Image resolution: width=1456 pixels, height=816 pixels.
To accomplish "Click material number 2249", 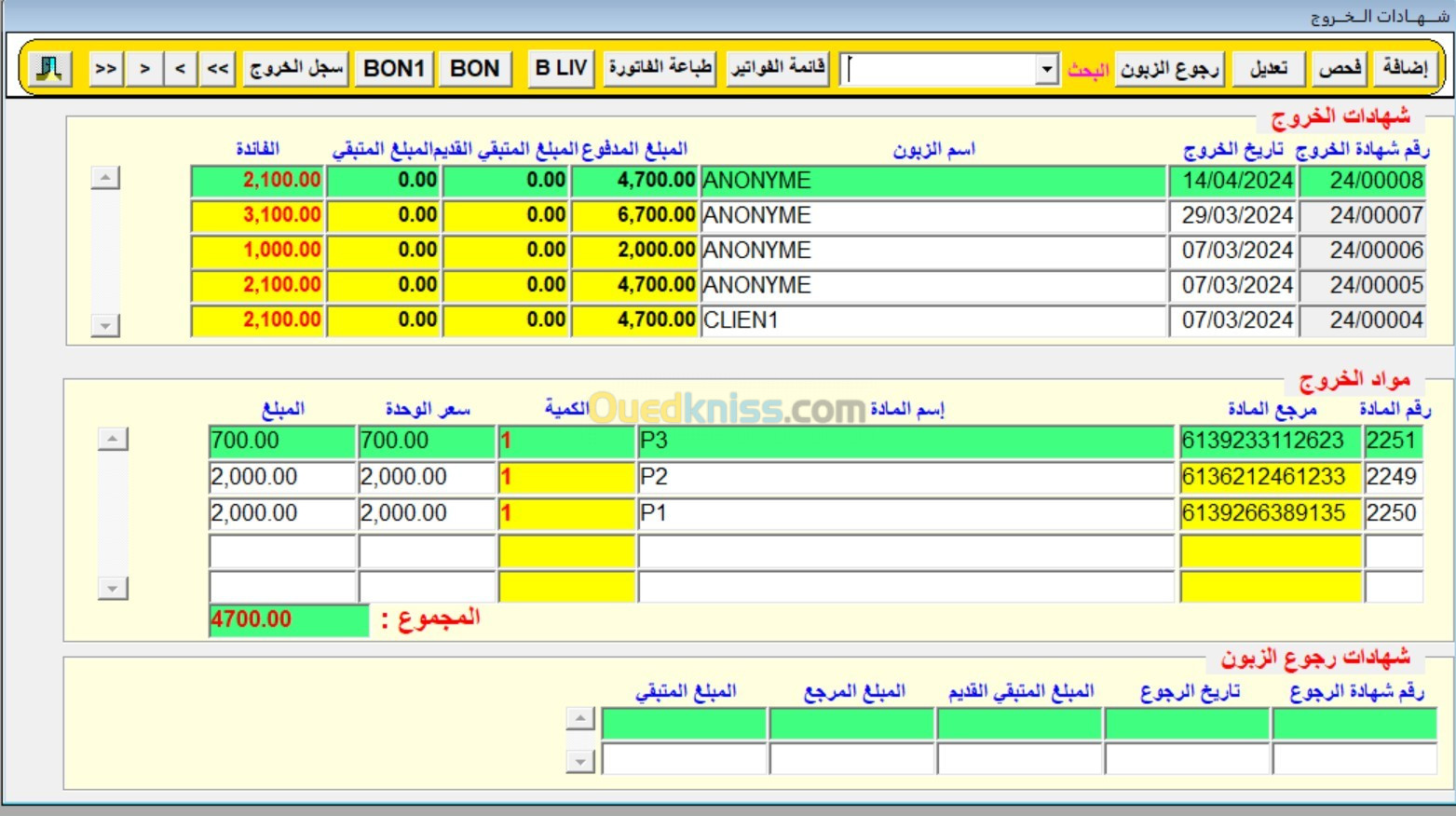I will (x=1394, y=477).
